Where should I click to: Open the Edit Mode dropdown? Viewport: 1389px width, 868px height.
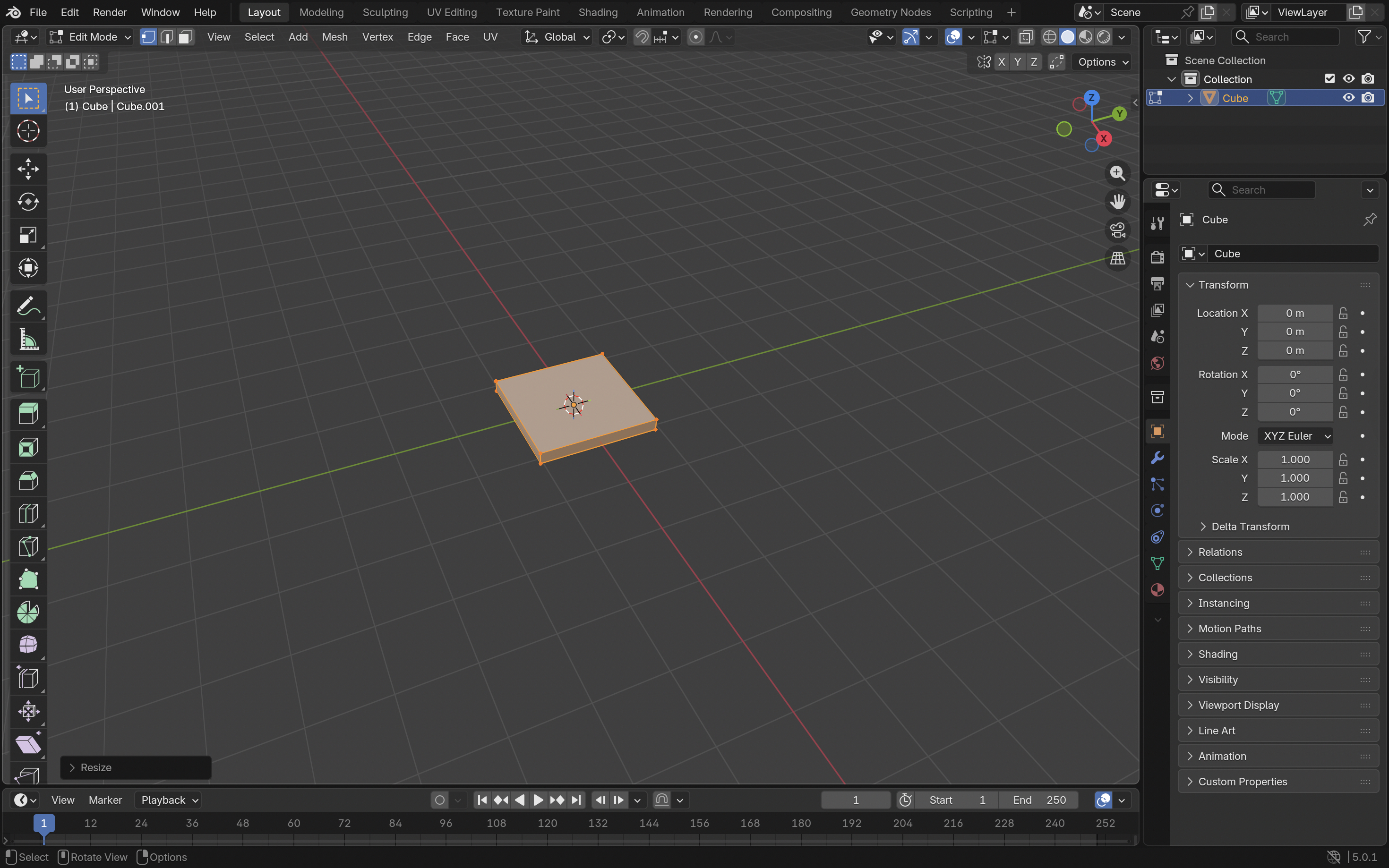click(90, 37)
